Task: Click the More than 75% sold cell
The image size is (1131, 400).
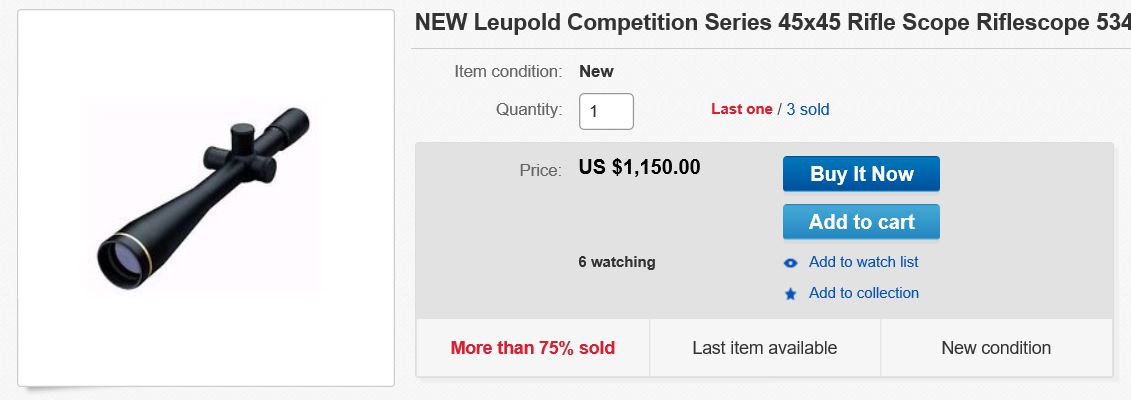Action: (x=532, y=348)
